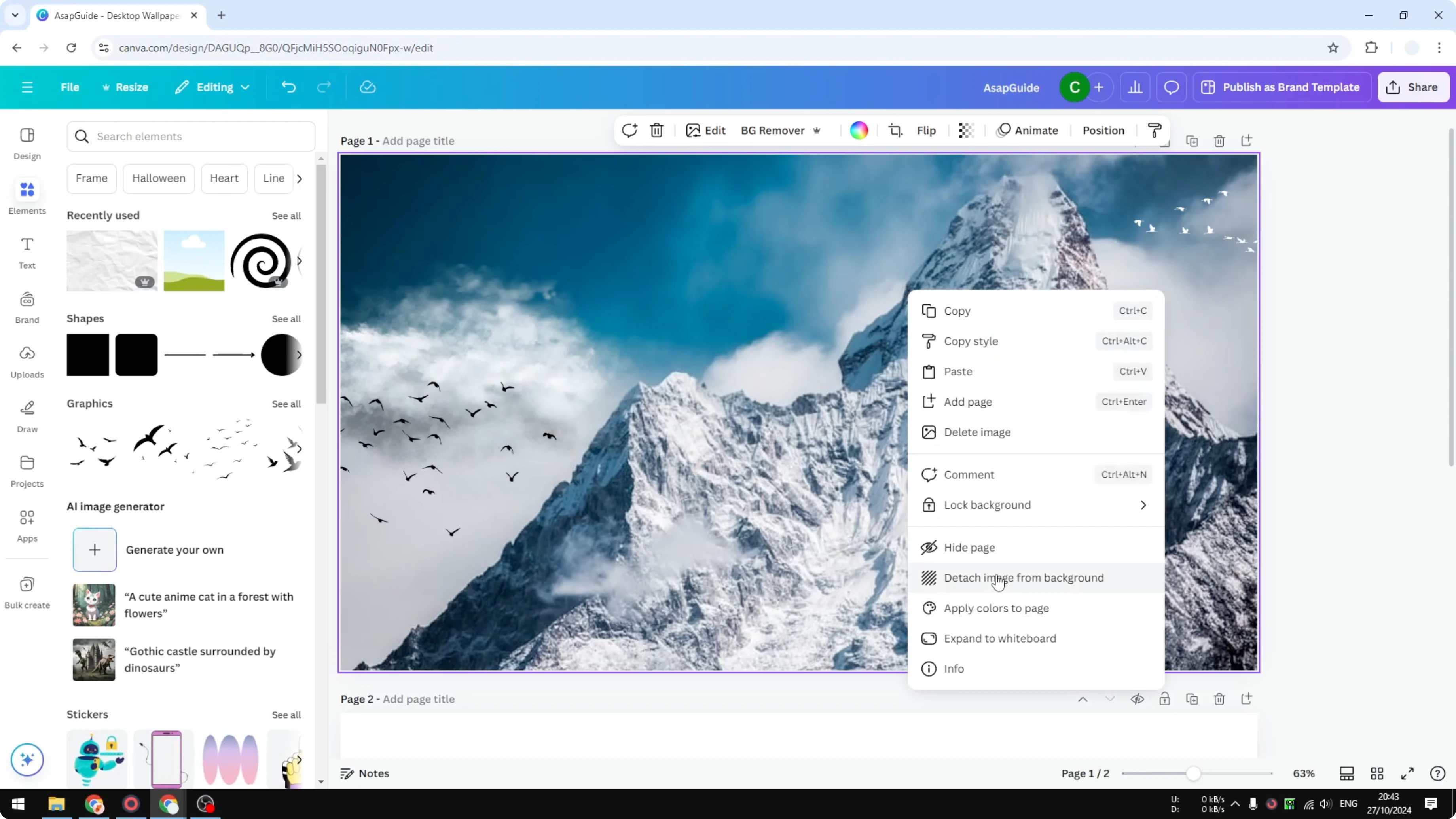The height and width of the screenshot is (819, 1456).
Task: Choose Hide page in context menu
Action: point(969,547)
